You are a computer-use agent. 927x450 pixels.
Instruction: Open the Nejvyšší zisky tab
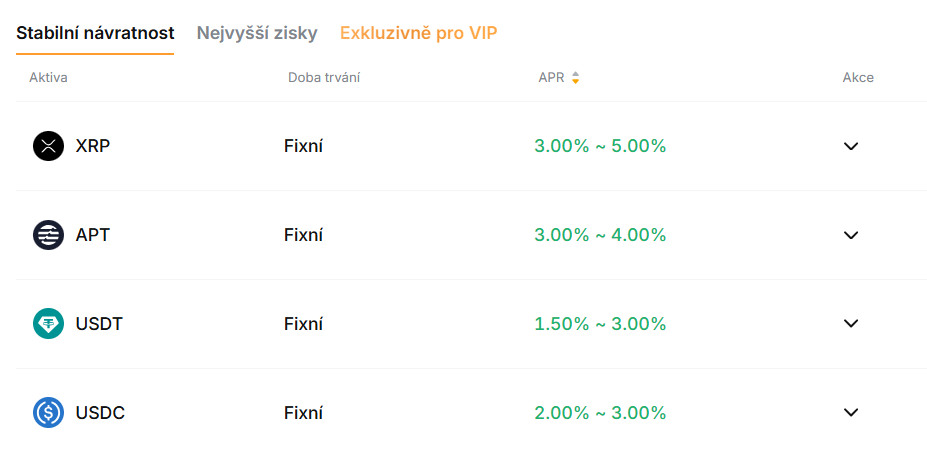click(x=257, y=33)
